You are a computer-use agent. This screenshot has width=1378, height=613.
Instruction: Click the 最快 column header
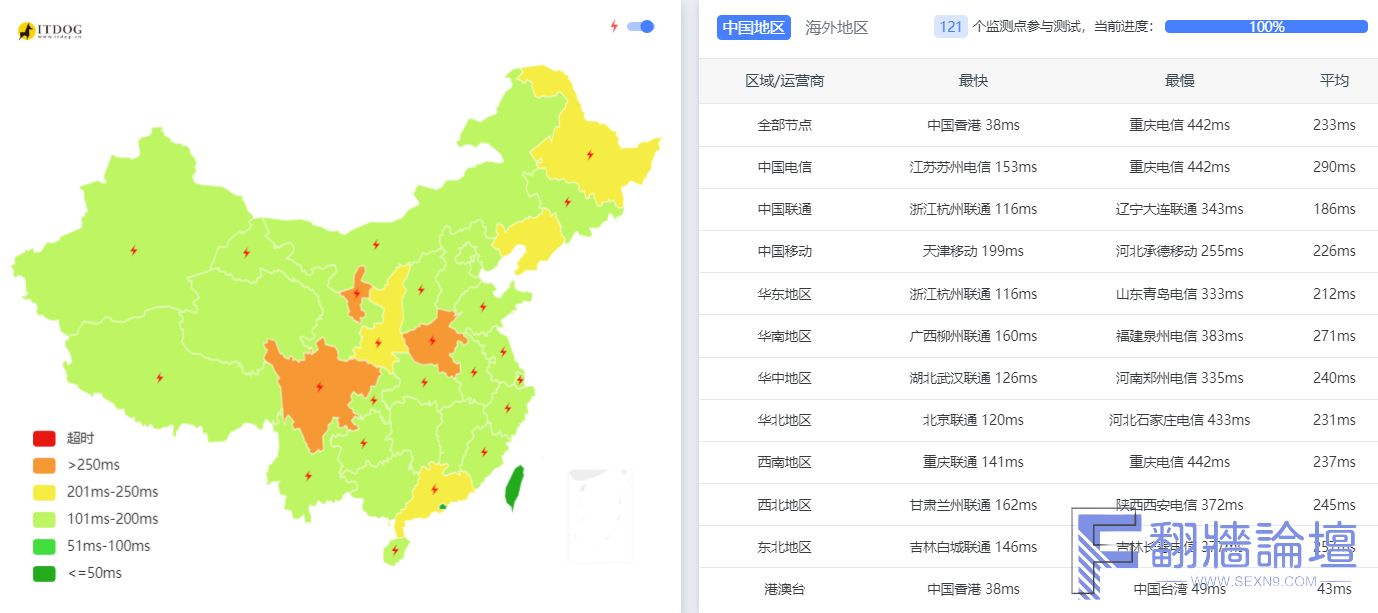pyautogui.click(x=973, y=81)
